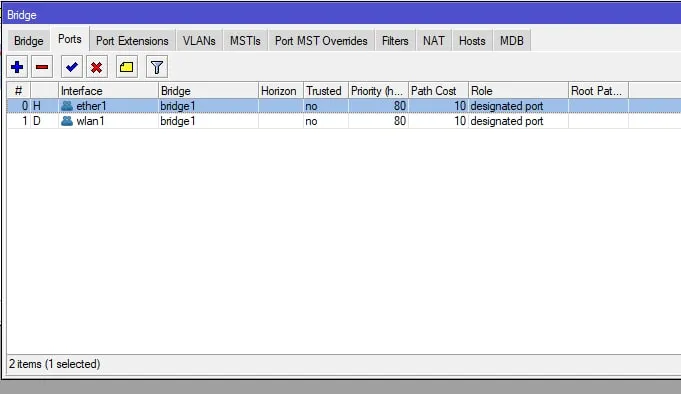The height and width of the screenshot is (394, 681).
Task: Open the Filter funnel button
Action: click(157, 67)
